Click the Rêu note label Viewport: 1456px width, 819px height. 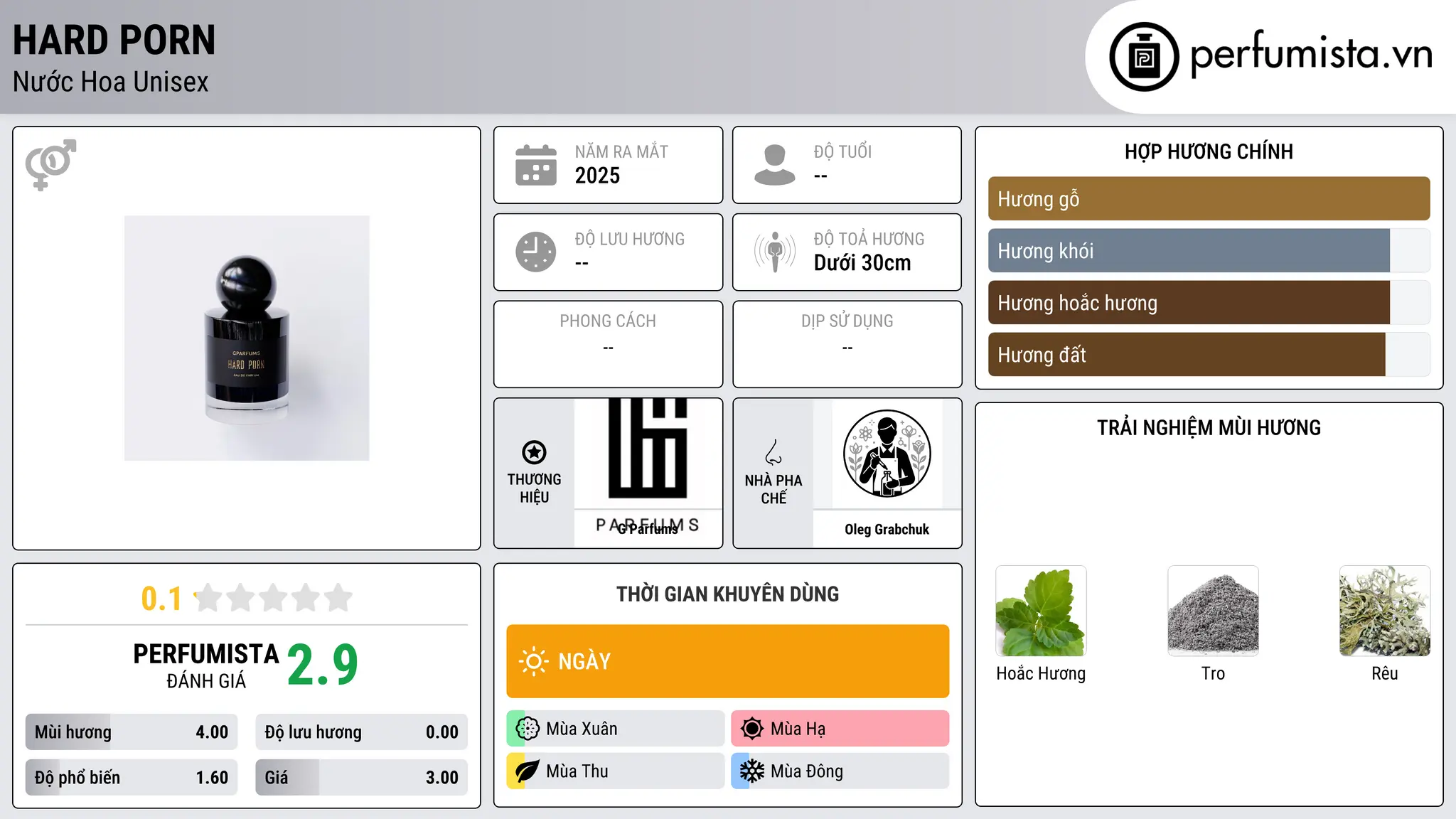[1385, 673]
